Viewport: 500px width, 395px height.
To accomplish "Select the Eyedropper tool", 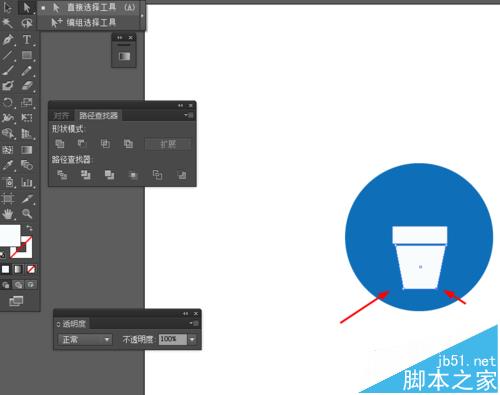I will [7, 165].
